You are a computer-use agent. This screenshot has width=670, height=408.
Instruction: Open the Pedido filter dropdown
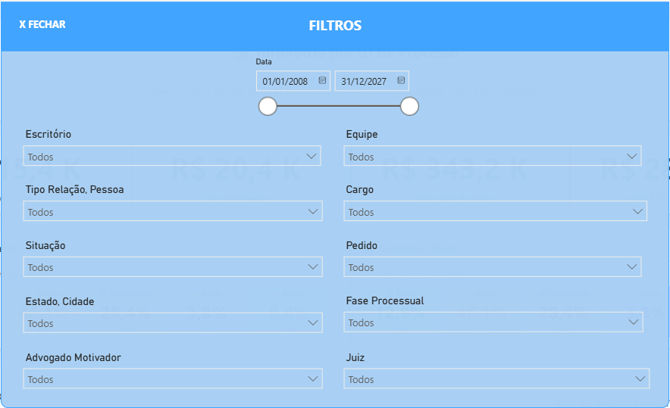492,267
